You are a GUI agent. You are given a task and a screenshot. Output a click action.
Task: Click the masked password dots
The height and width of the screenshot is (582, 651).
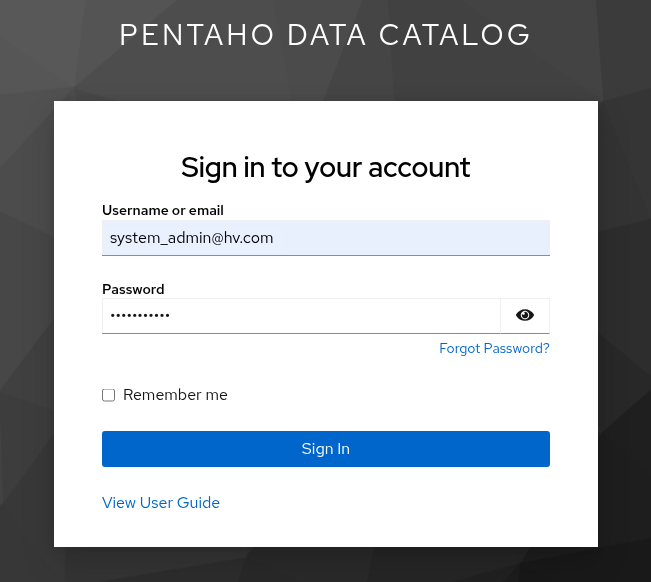click(x=140, y=316)
